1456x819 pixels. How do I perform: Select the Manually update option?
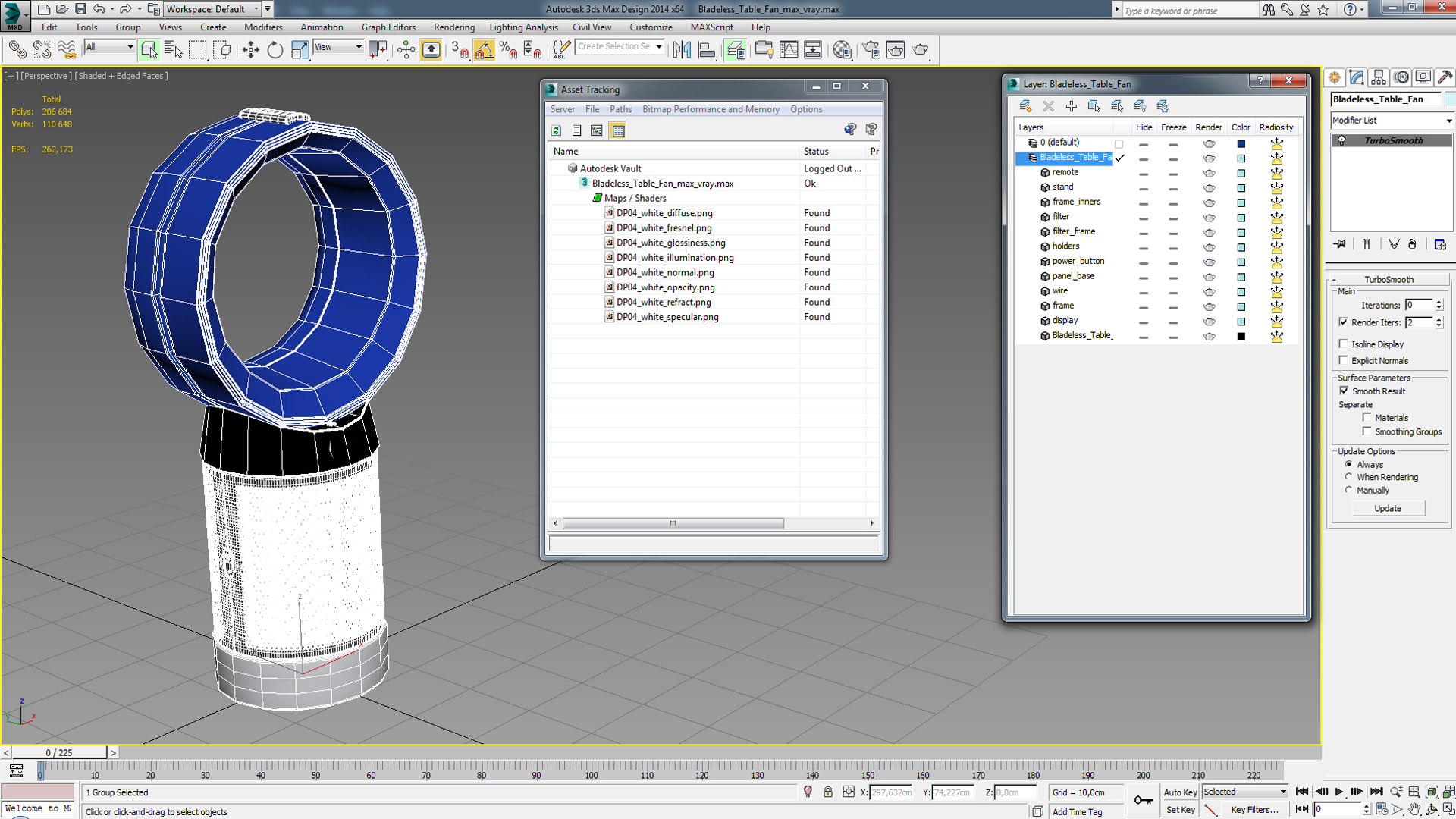[x=1348, y=490]
